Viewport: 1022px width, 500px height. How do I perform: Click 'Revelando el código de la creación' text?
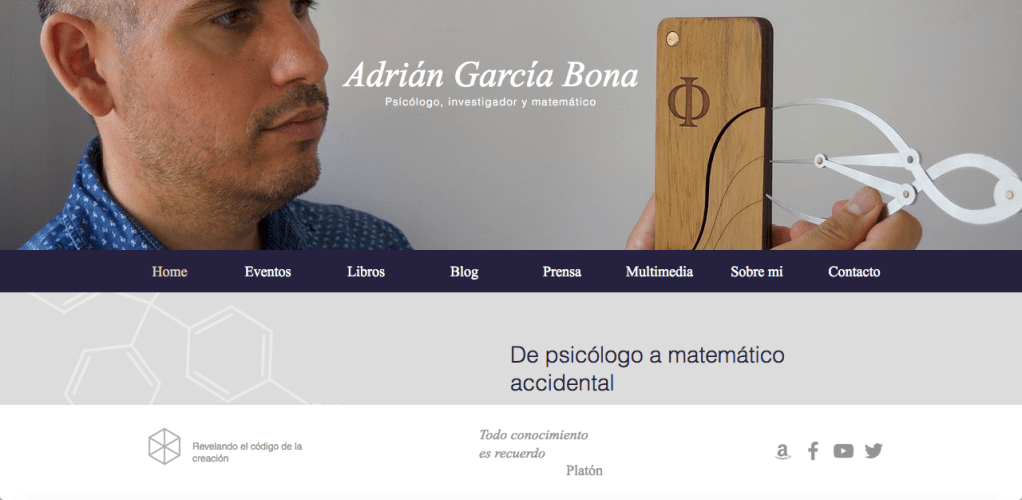(x=247, y=452)
